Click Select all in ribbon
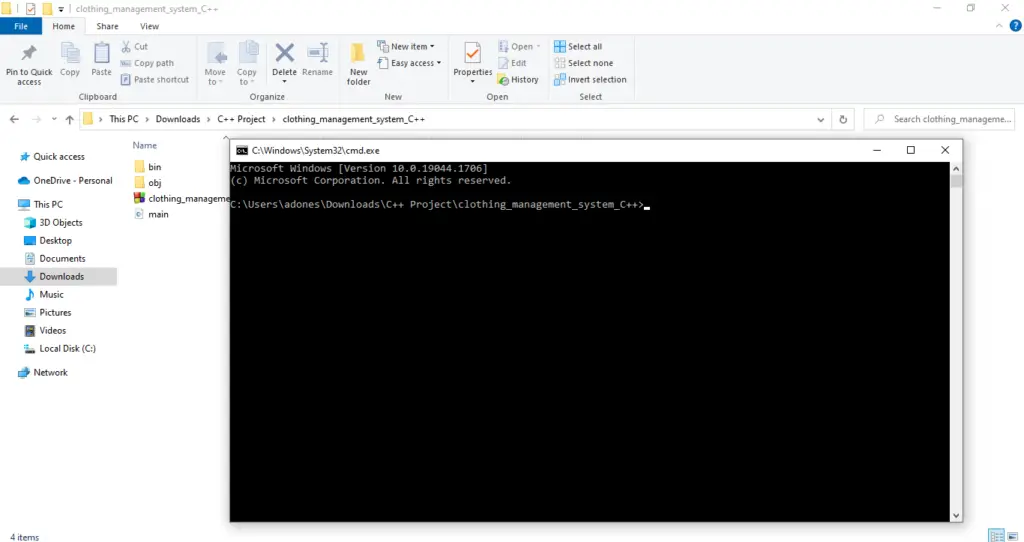Image resolution: width=1024 pixels, height=542 pixels. [x=578, y=46]
